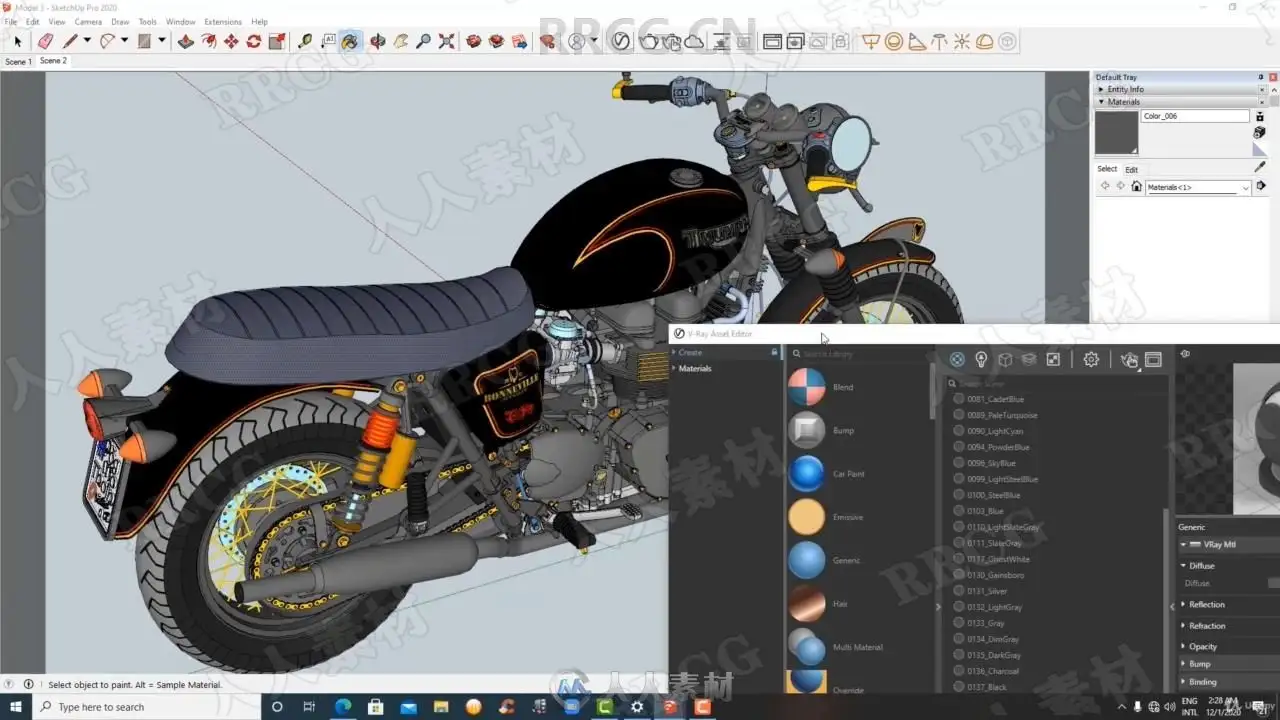Add a V-Ray Spot Light
Screen dimensions: 1280x720
click(917, 41)
